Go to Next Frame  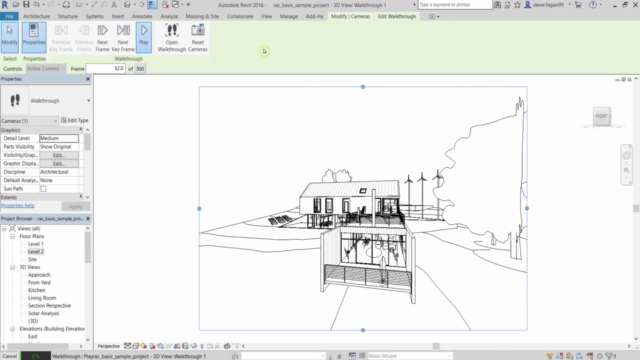coord(102,38)
